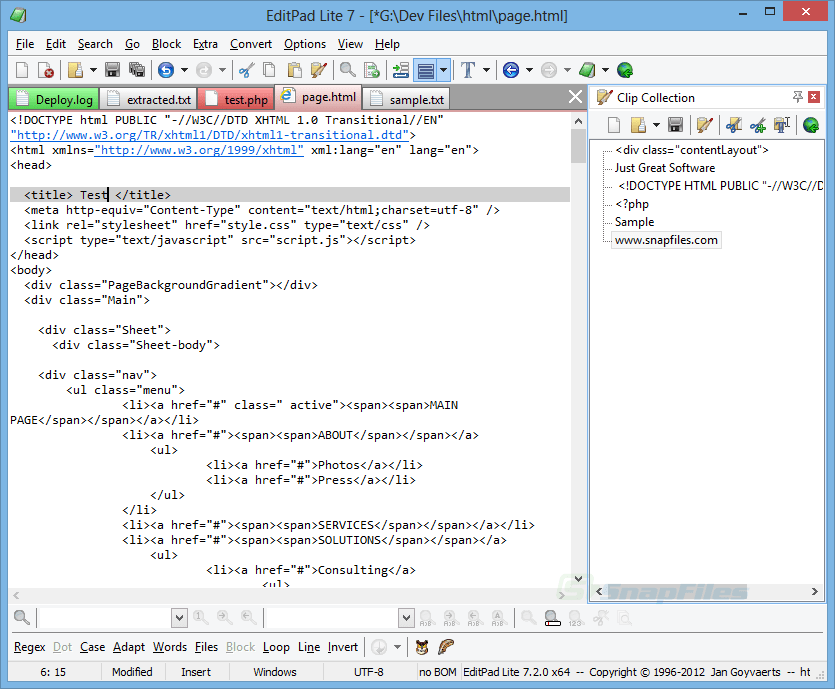Pin the Clip Collection panel
The height and width of the screenshot is (689, 835).
tap(799, 97)
